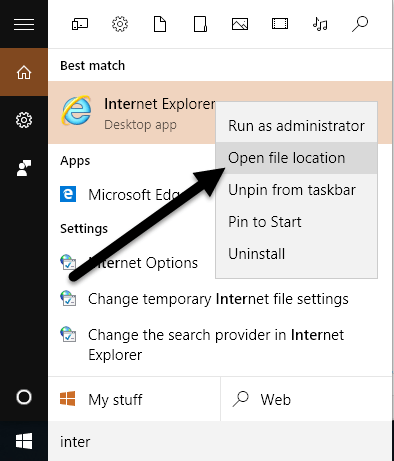Open the Microsoft Edge app result
394x461 pixels.
(x=132, y=195)
